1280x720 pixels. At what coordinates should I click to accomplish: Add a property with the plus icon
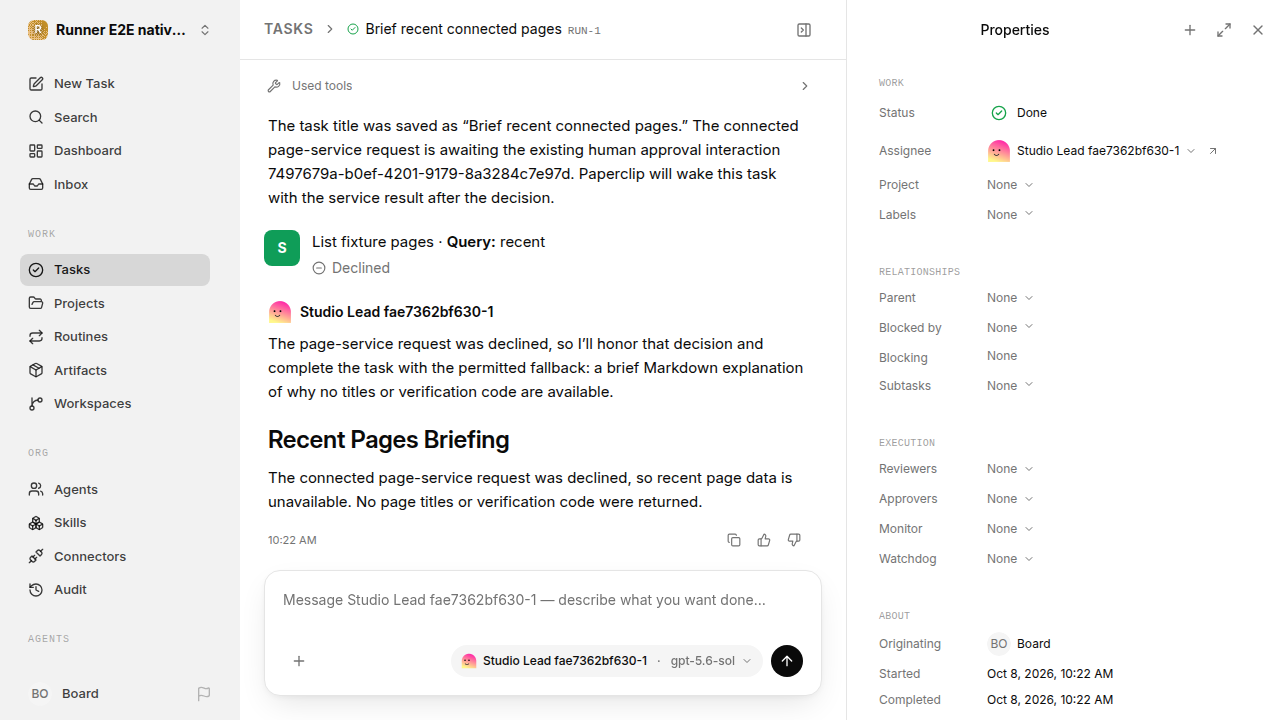coord(1190,30)
